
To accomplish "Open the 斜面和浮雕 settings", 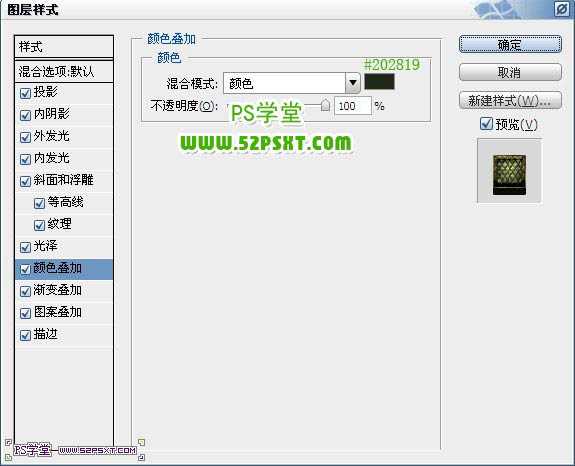I will tap(63, 180).
